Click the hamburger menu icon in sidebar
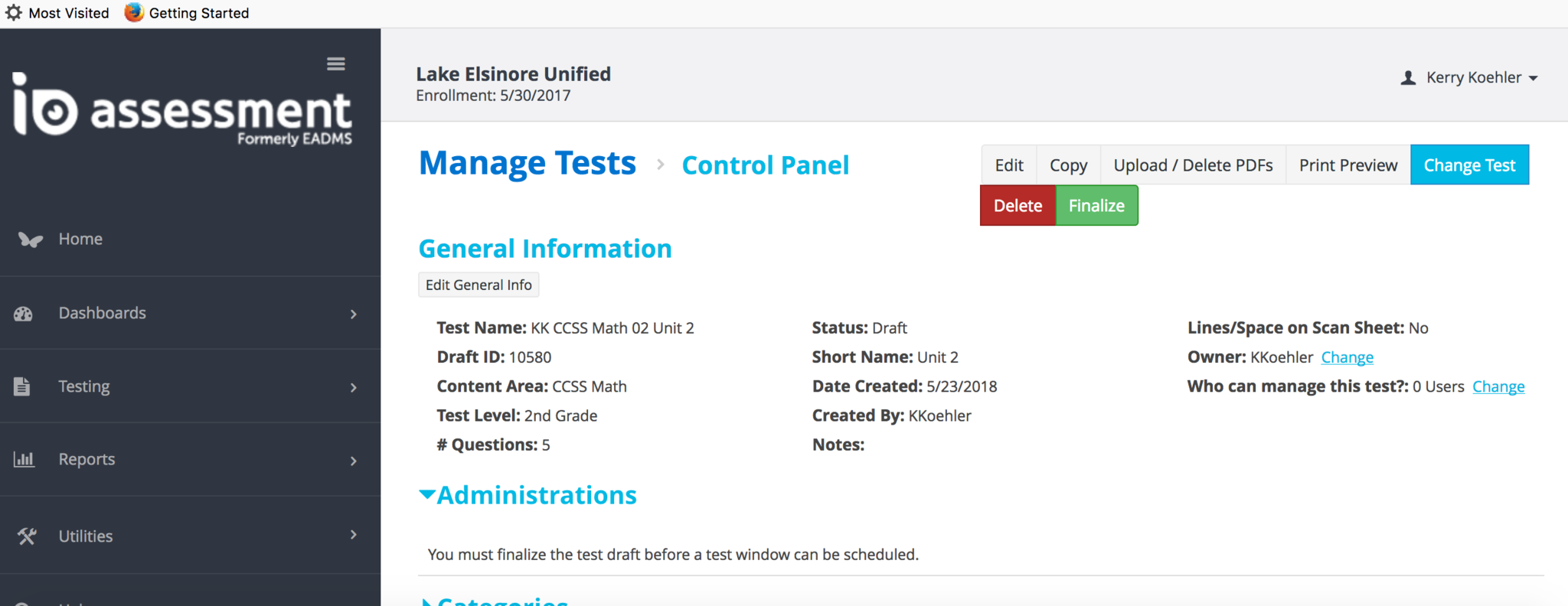This screenshot has height=606, width=1568. 335,64
